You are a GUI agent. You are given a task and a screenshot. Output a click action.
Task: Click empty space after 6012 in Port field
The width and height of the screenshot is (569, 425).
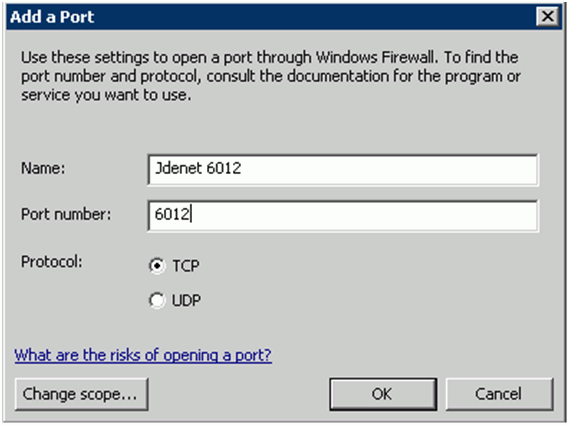363,216
